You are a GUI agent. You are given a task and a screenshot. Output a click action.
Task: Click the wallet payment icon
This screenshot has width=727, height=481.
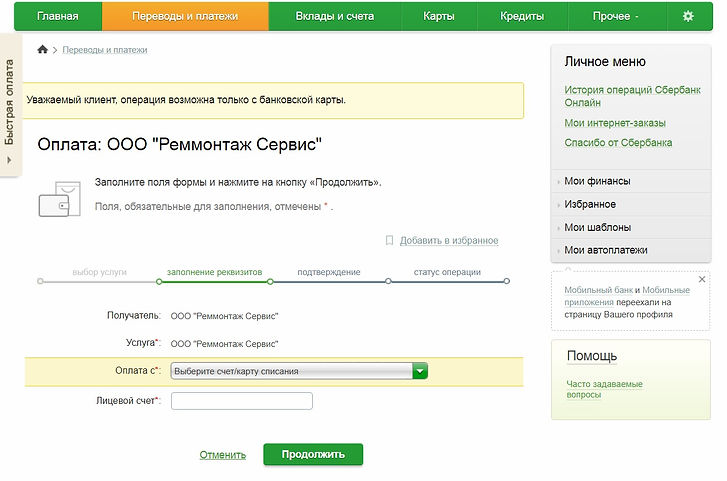click(60, 199)
